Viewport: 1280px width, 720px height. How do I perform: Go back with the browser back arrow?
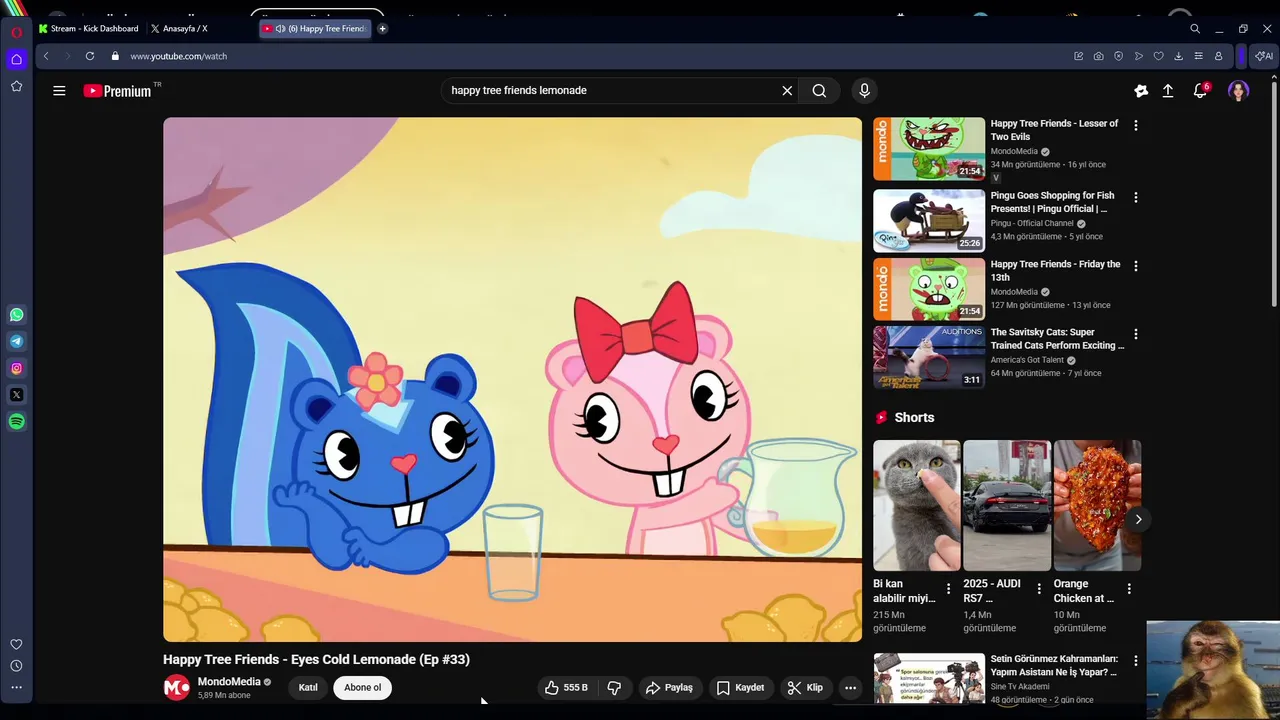46,56
